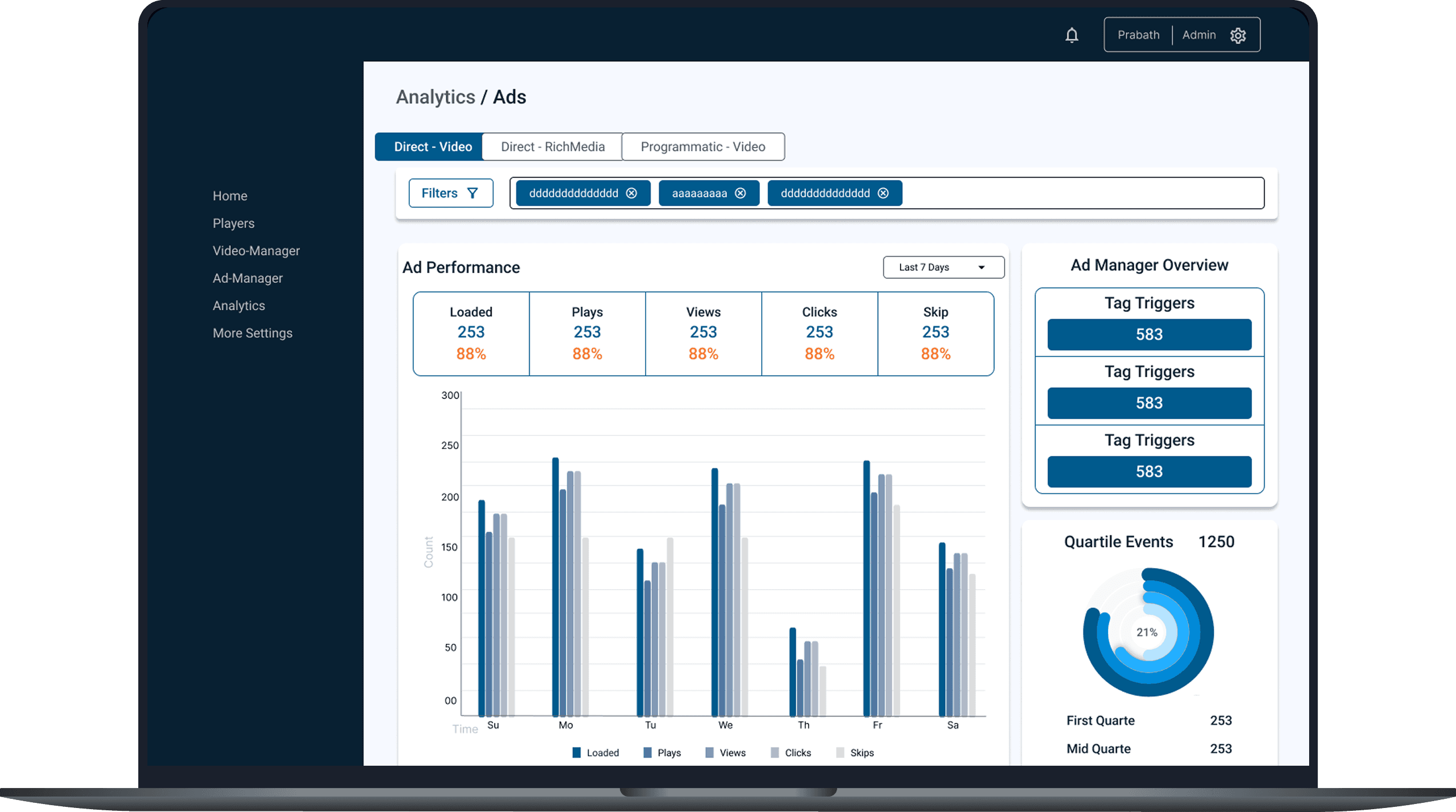Image resolution: width=1456 pixels, height=812 pixels.
Task: Click the Prabath user name
Action: 1138,35
